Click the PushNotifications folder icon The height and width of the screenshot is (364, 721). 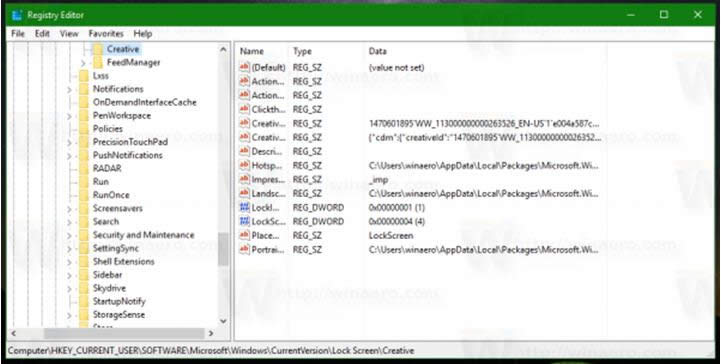84,155
